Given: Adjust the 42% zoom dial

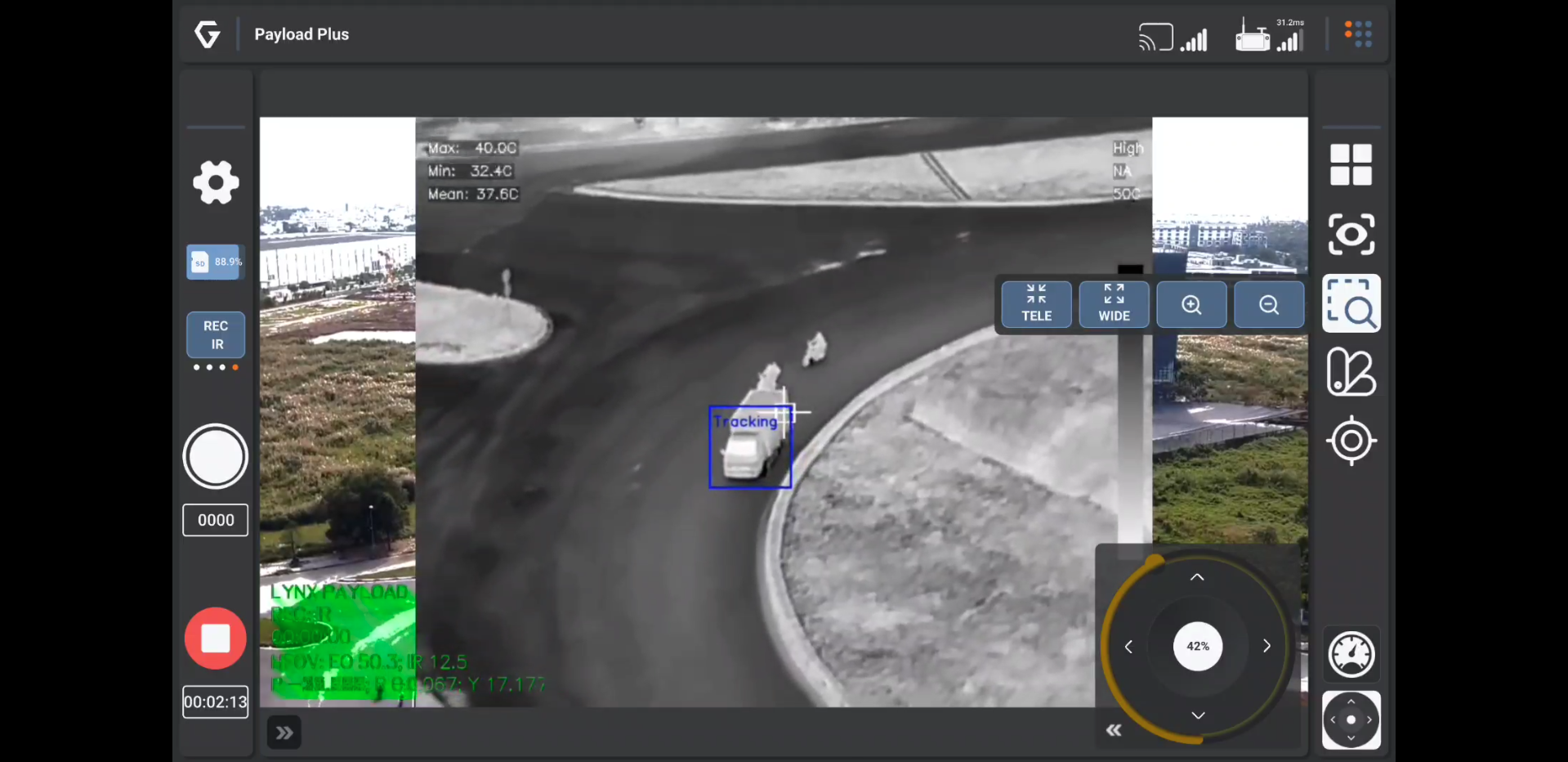Looking at the screenshot, I should 1197,646.
